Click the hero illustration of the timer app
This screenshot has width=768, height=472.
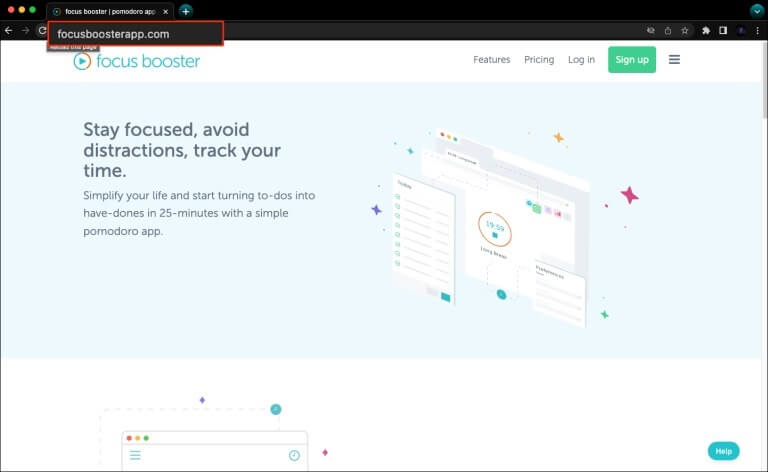pyautogui.click(x=504, y=228)
